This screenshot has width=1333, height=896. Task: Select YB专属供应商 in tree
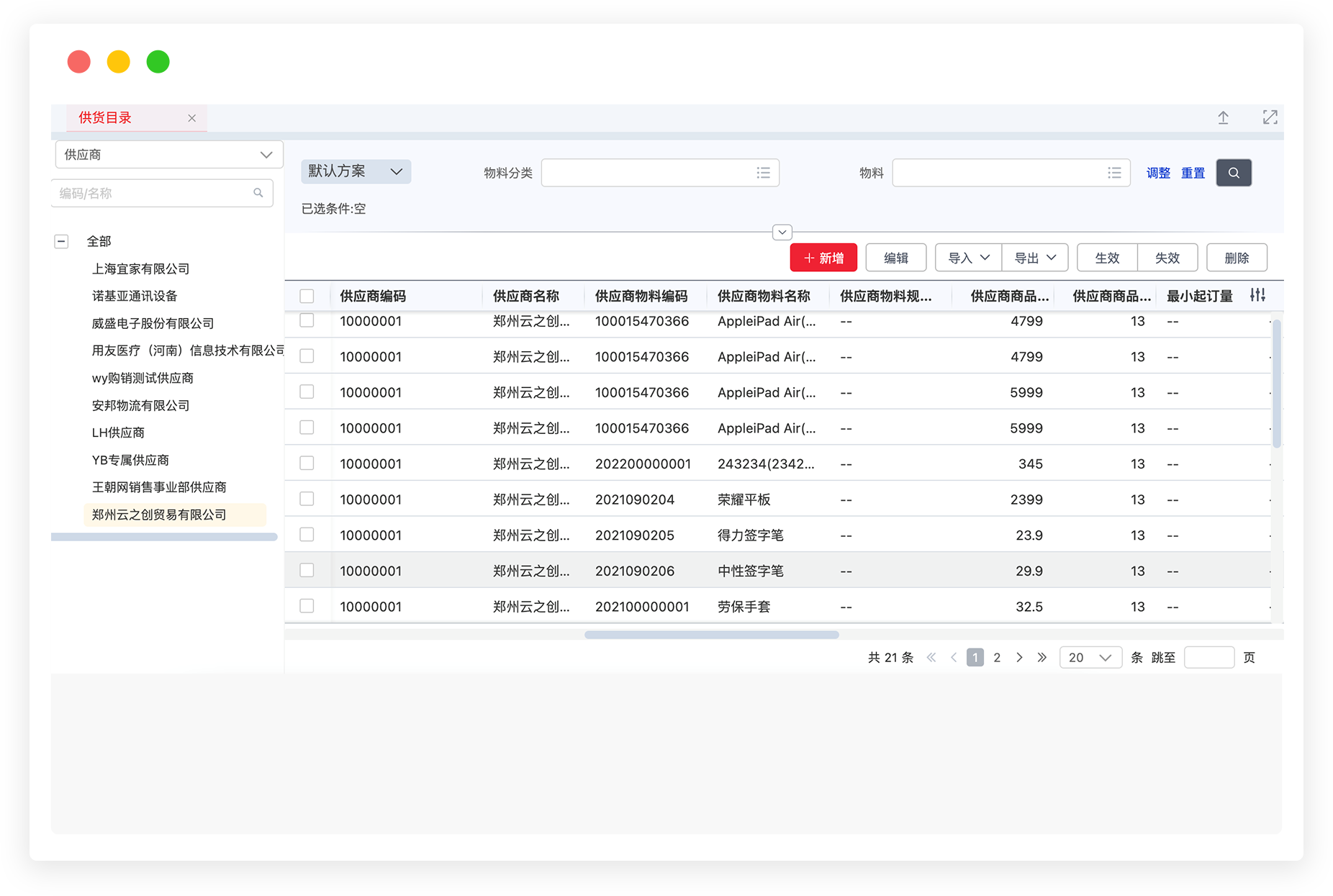(x=130, y=460)
